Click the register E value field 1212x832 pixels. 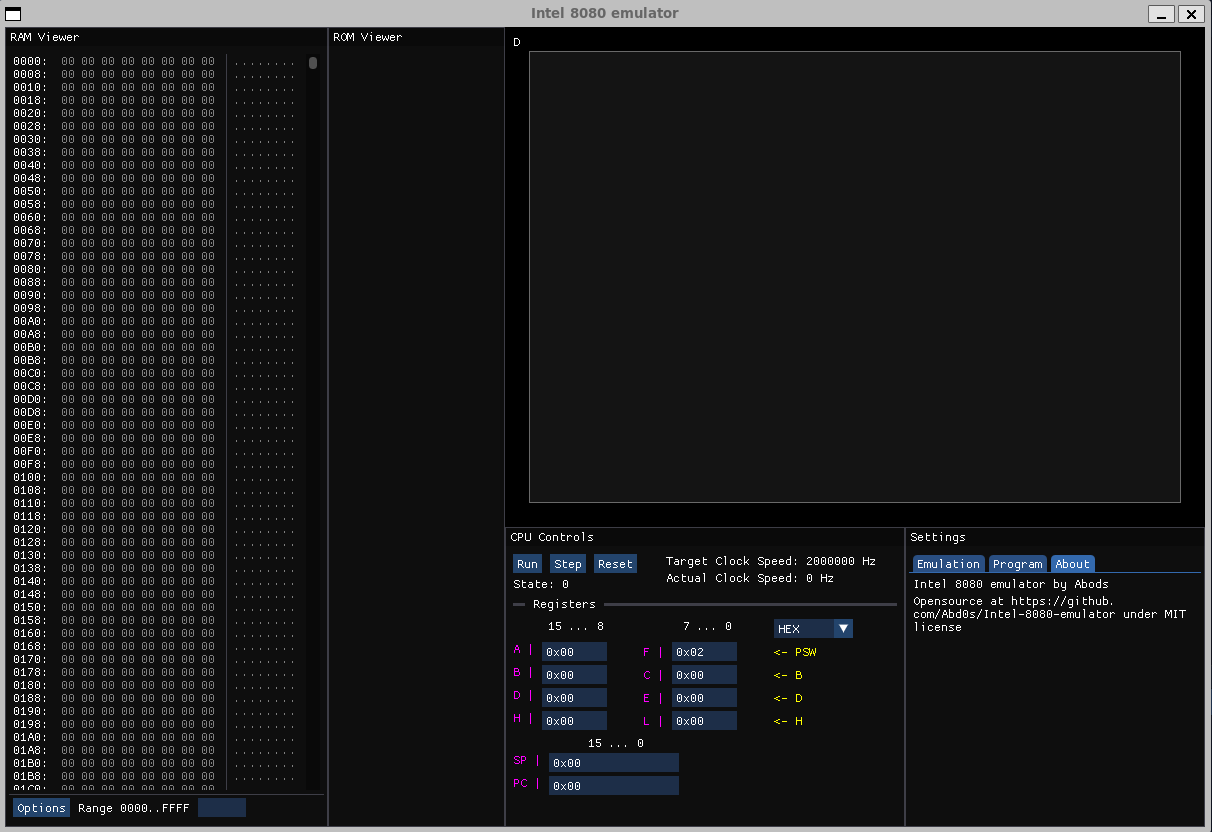click(704, 698)
